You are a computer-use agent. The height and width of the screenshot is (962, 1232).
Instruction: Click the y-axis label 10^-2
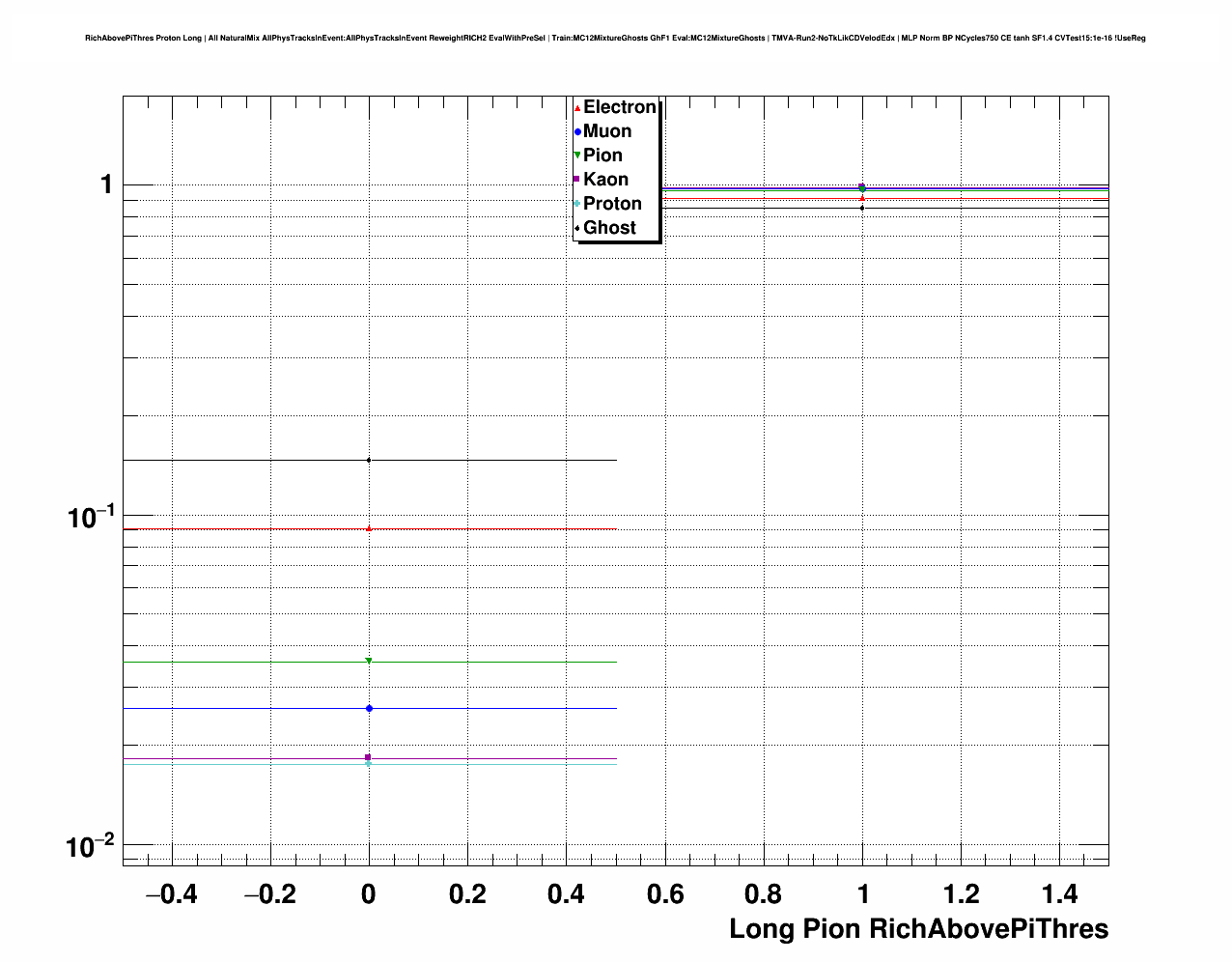click(91, 847)
